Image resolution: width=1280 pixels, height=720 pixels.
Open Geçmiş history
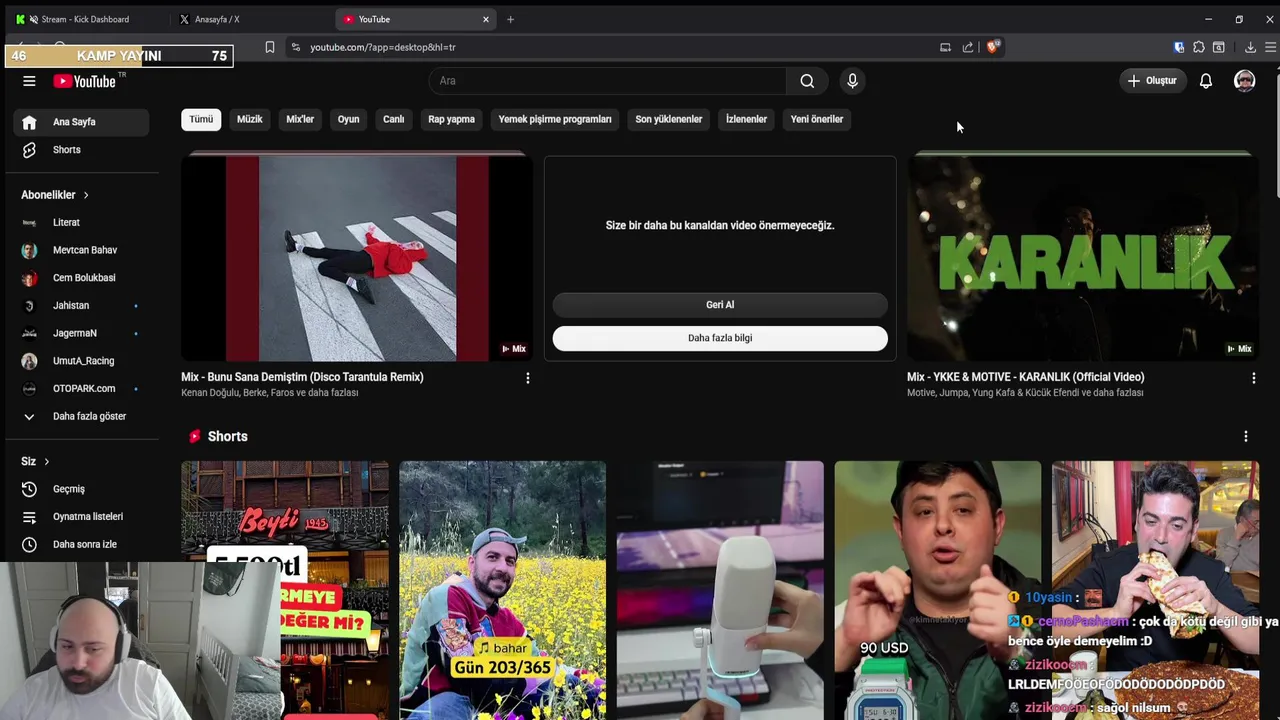pos(82,489)
